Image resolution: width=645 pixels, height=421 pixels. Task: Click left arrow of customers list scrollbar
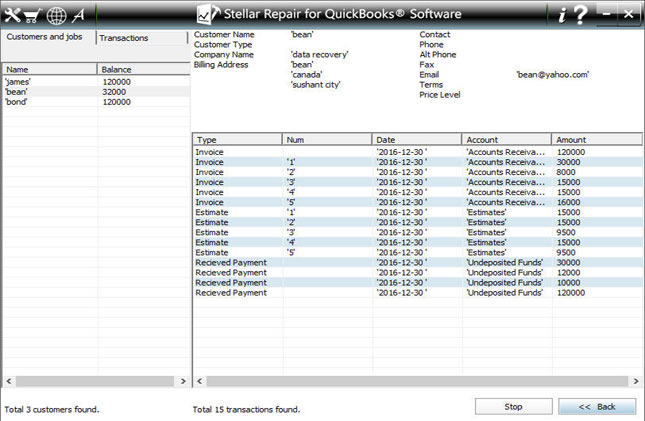(x=9, y=381)
